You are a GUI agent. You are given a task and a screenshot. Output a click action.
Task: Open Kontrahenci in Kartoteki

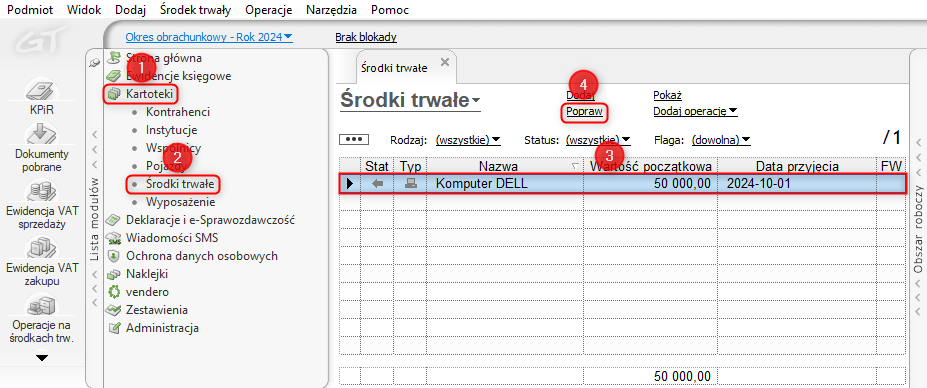[x=177, y=112]
